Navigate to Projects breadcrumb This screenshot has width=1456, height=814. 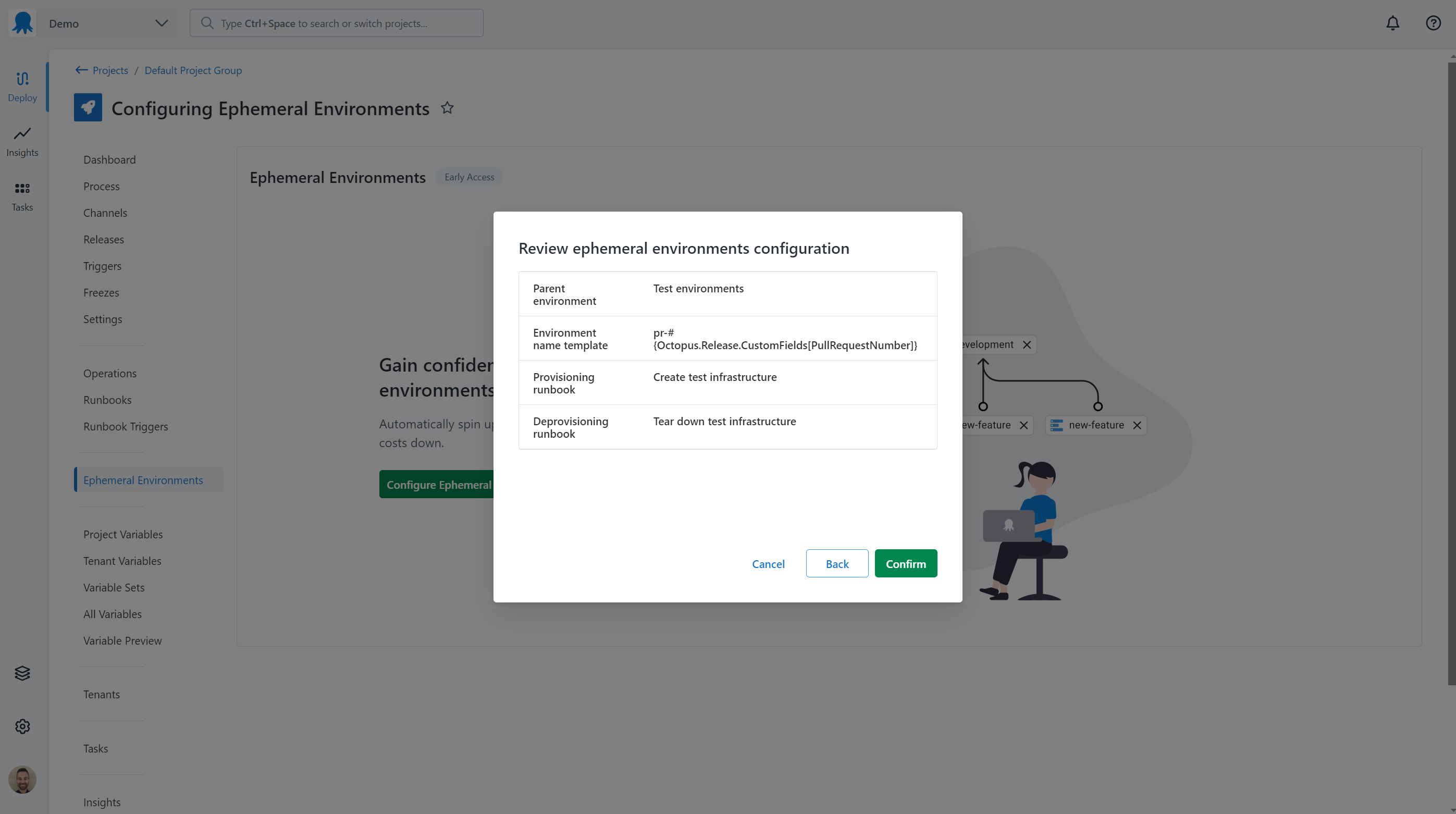[x=110, y=70]
